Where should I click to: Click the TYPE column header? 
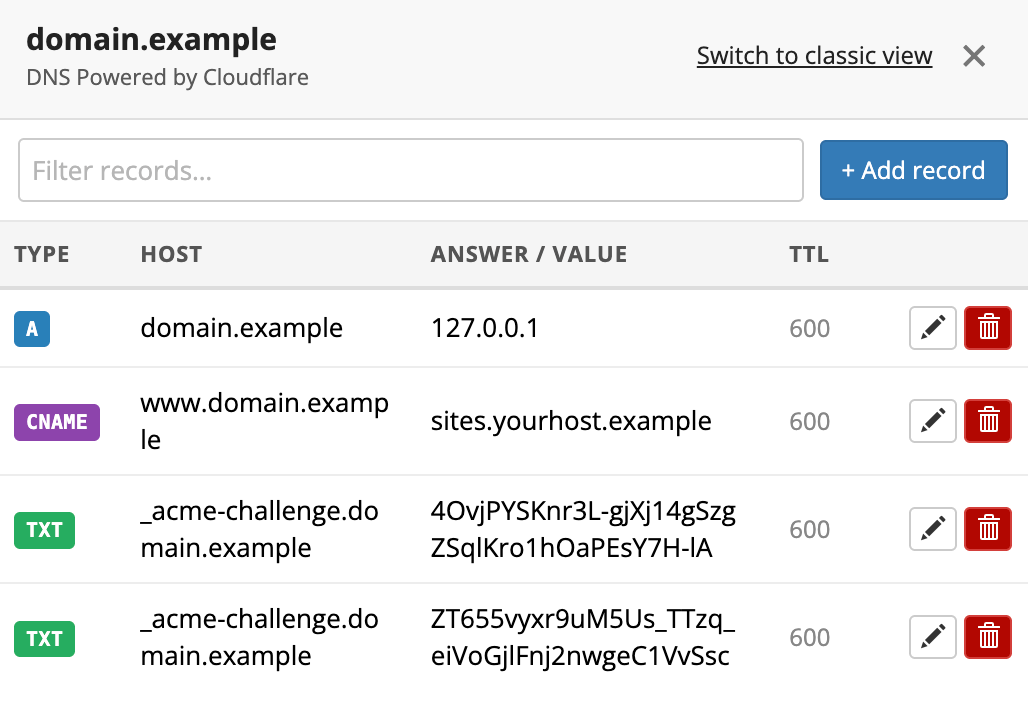pyautogui.click(x=42, y=254)
